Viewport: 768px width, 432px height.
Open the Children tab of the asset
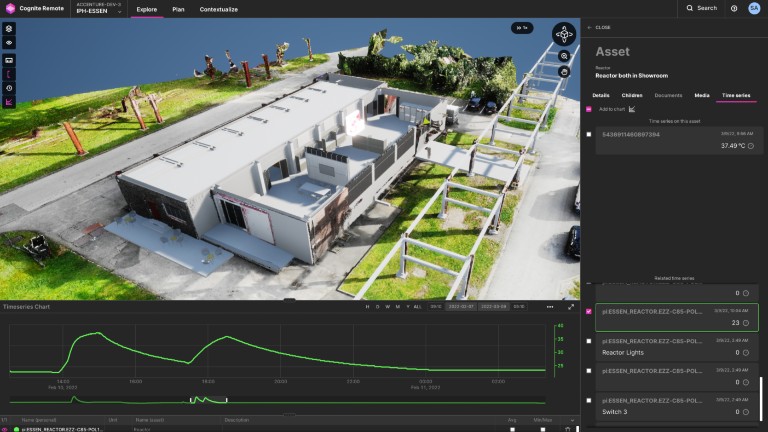pyautogui.click(x=632, y=96)
